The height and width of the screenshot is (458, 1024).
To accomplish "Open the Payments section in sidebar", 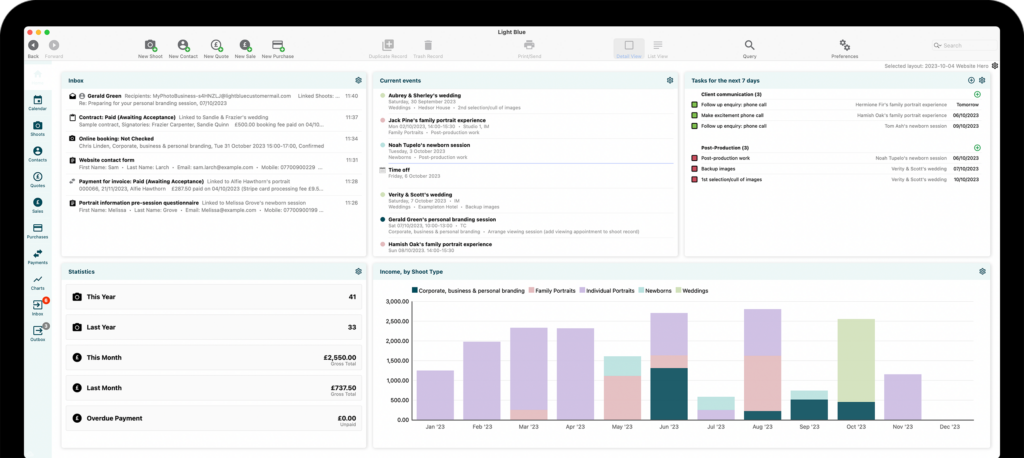I will tap(37, 255).
